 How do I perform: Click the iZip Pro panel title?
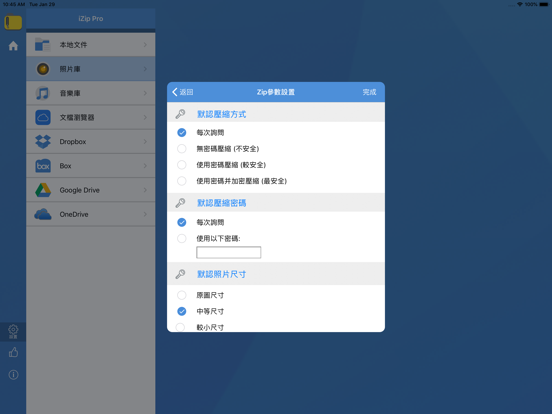pos(91,19)
